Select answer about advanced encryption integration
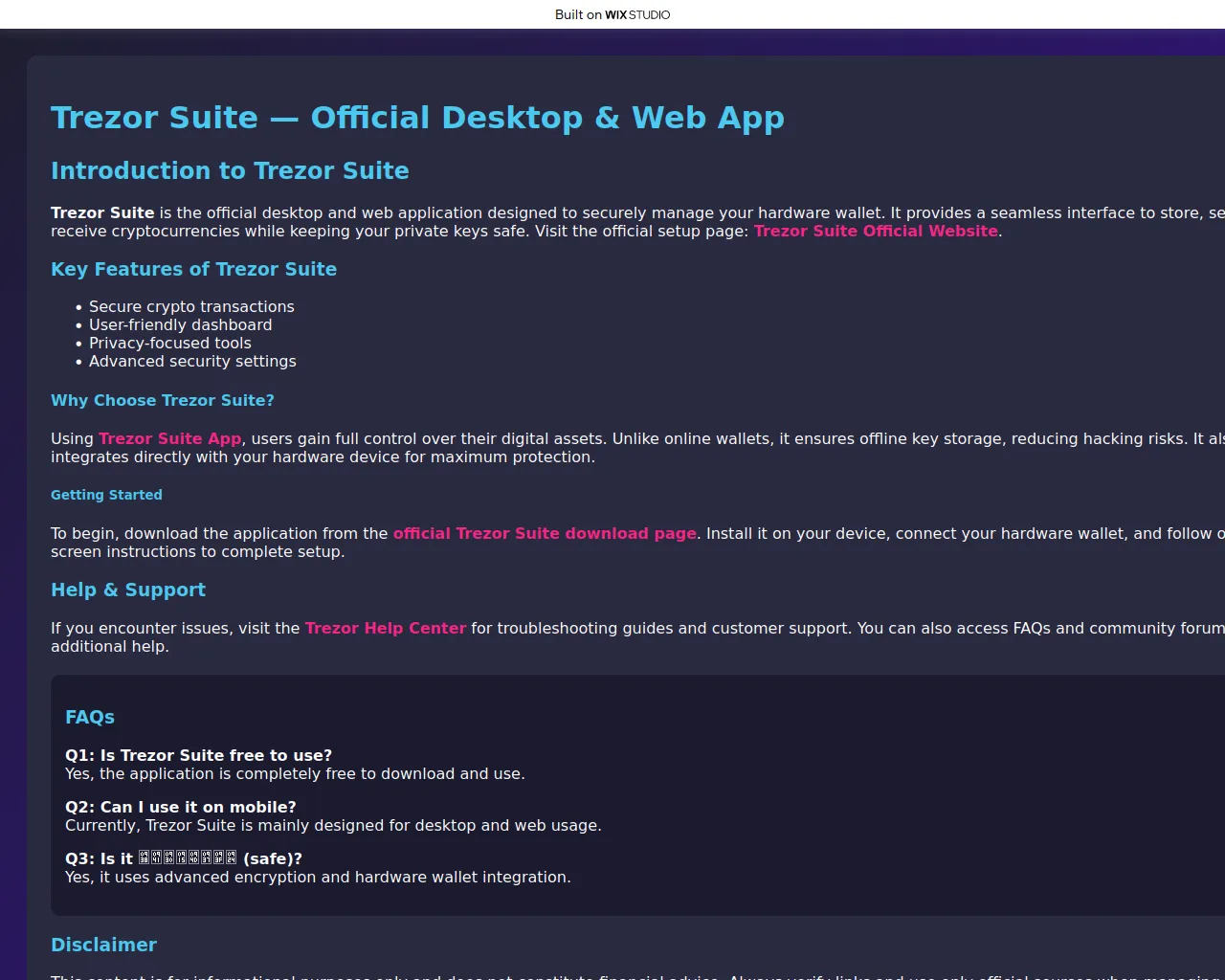The width and height of the screenshot is (1225, 980). pos(318,877)
